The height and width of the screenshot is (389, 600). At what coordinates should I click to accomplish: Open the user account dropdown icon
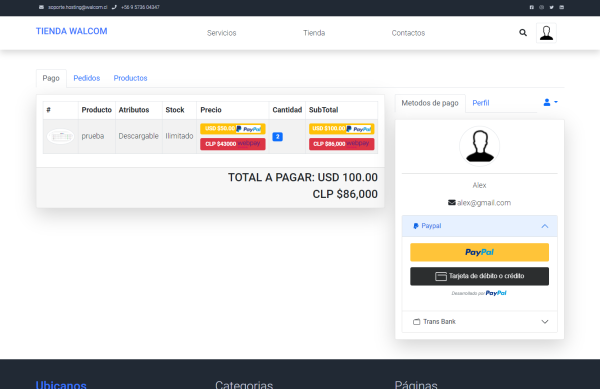click(x=550, y=103)
